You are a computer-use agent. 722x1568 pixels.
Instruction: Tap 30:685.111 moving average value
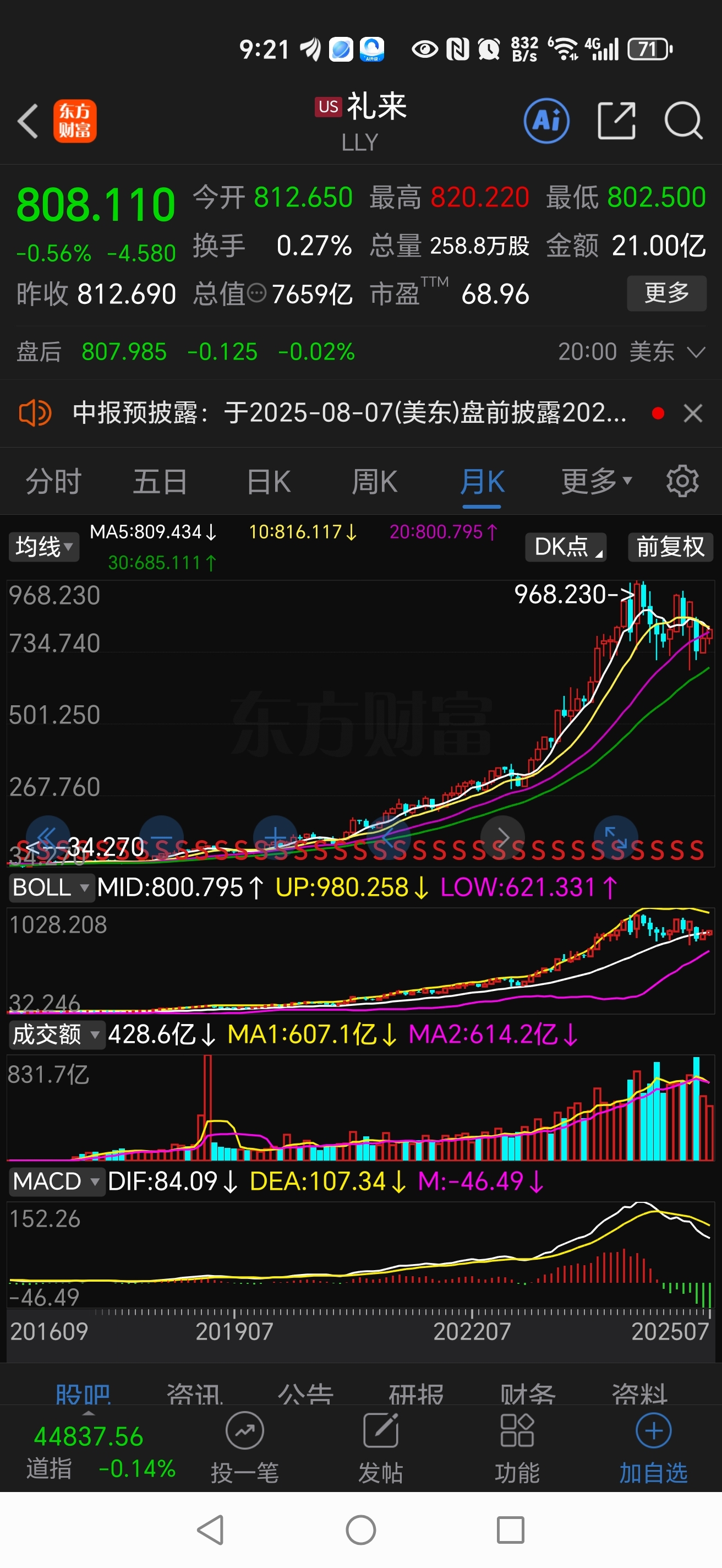162,563
